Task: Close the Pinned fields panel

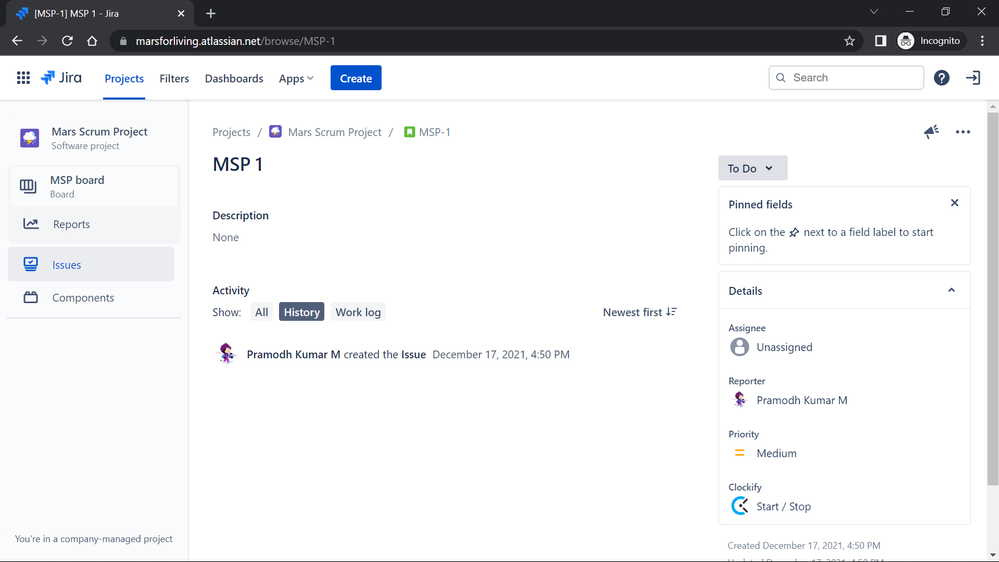Action: 954,203
